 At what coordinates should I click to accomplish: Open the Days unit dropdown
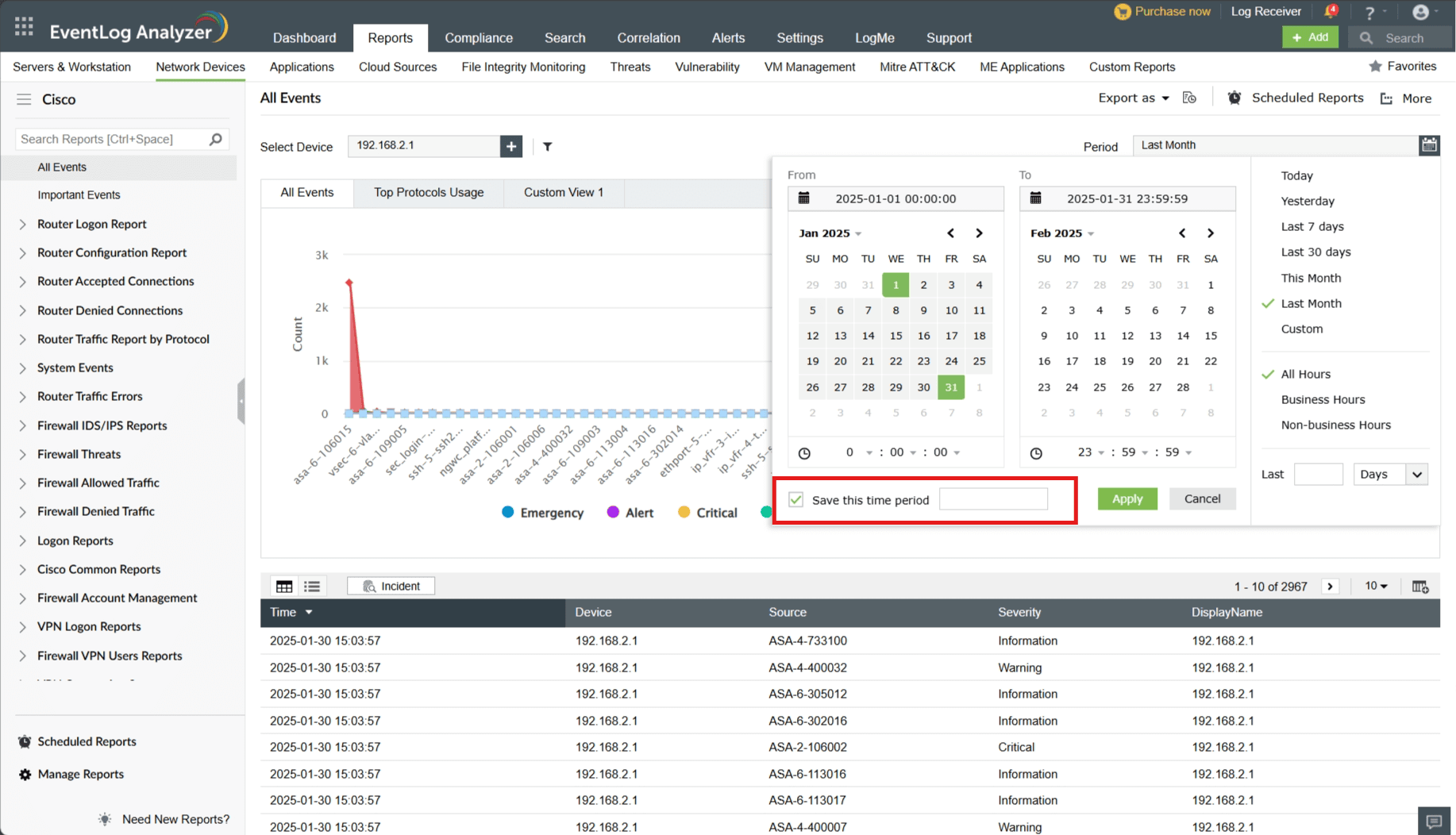tap(1391, 475)
